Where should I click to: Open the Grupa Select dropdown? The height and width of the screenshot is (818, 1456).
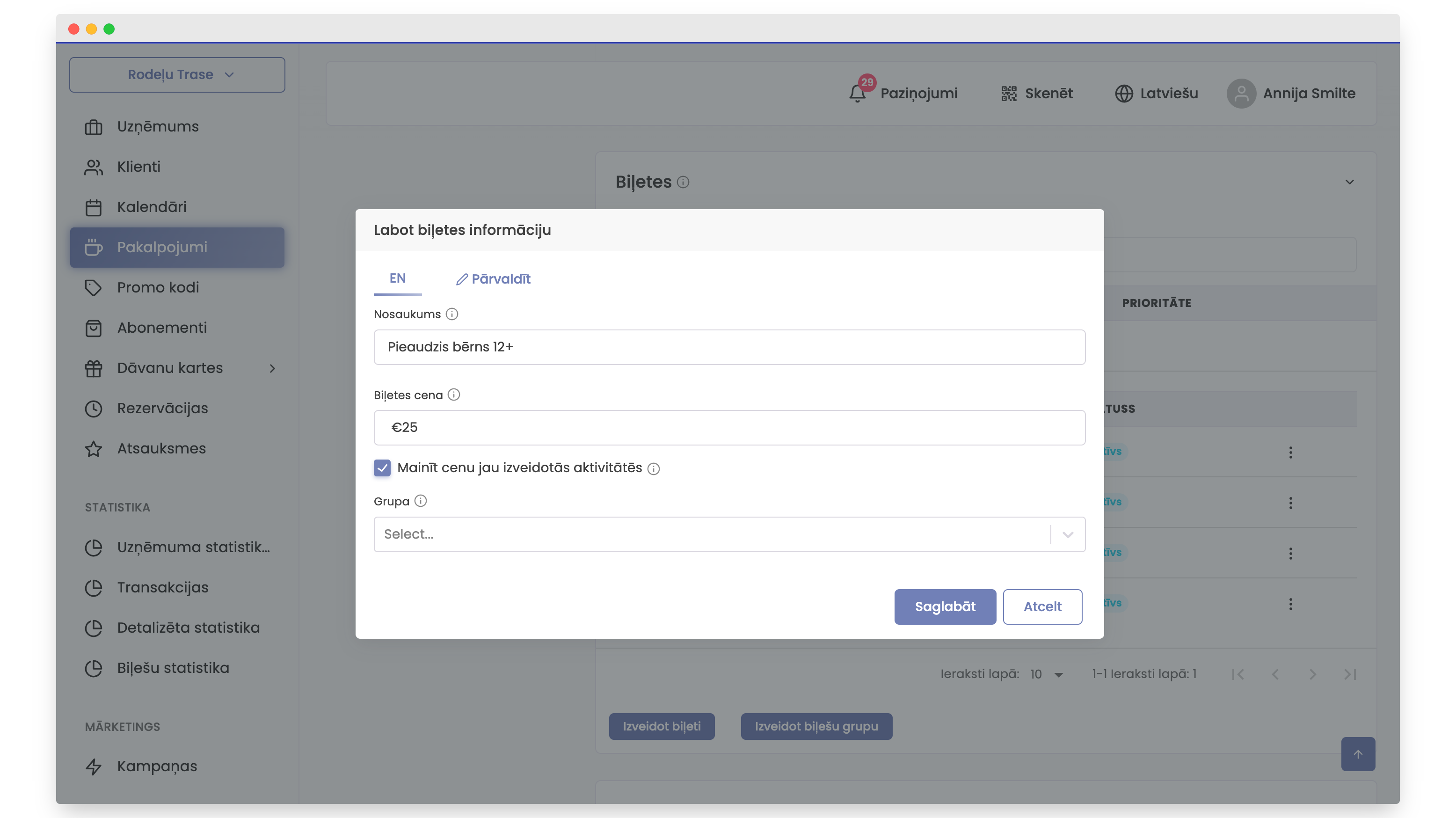728,534
